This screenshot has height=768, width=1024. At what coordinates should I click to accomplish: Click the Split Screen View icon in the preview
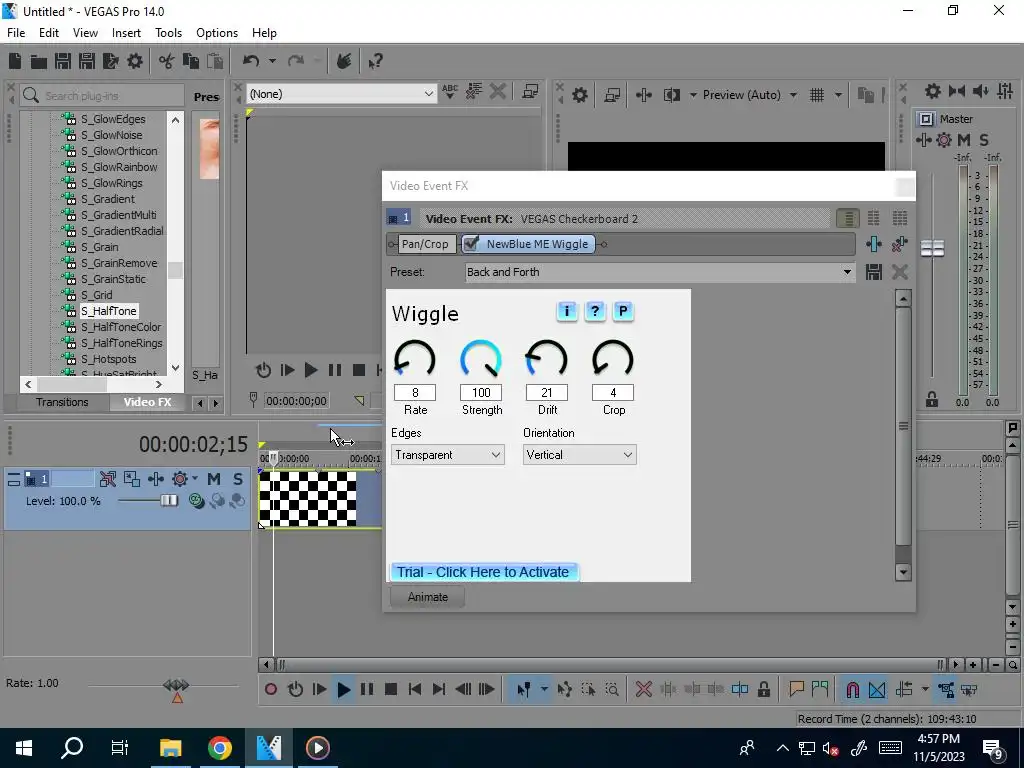point(671,95)
